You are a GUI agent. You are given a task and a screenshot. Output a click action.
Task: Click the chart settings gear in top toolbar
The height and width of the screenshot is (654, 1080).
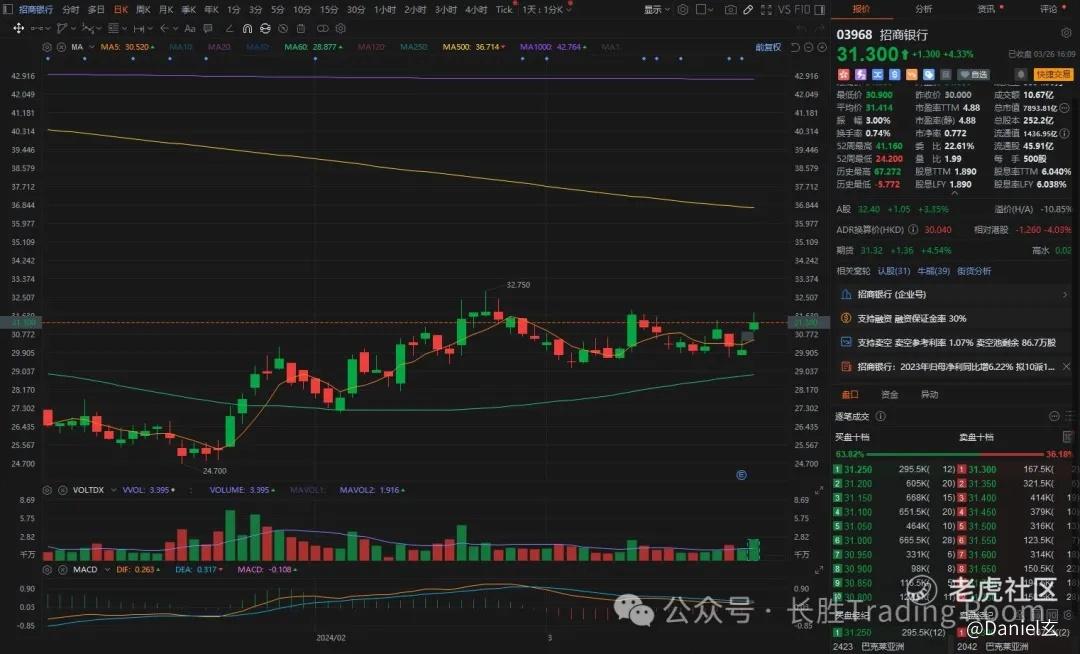[x=683, y=10]
